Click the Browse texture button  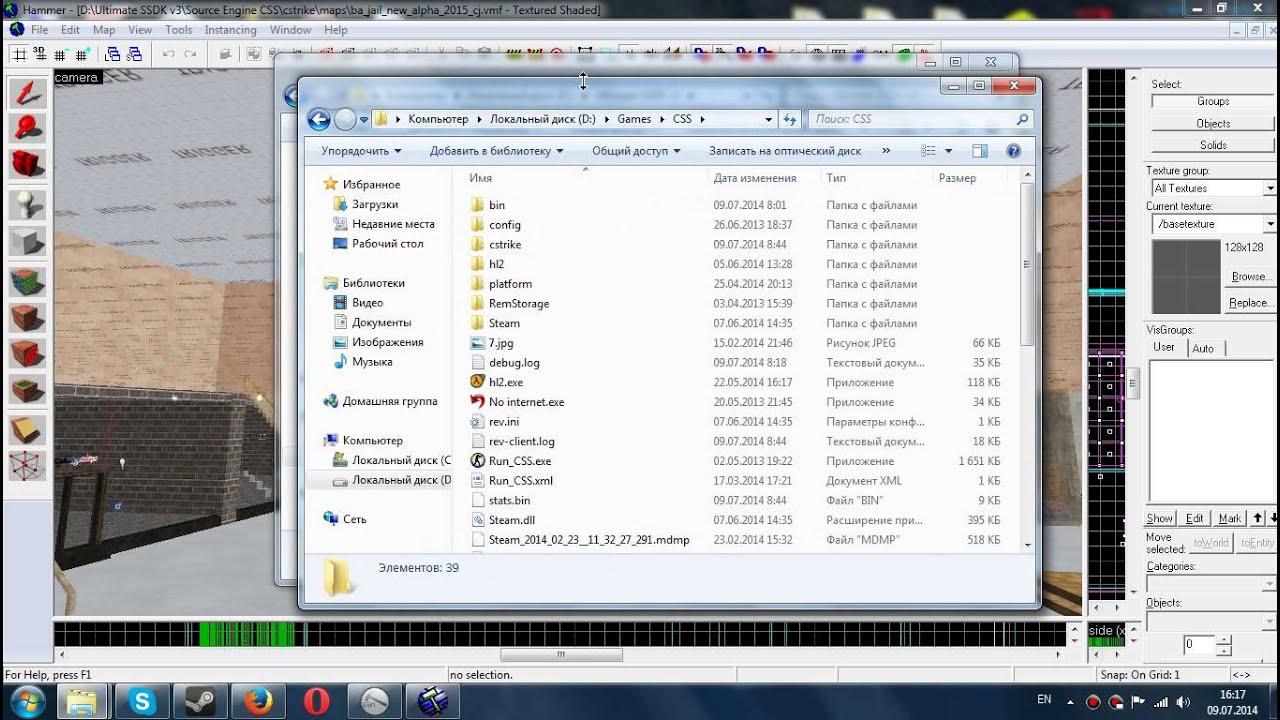(x=1249, y=276)
